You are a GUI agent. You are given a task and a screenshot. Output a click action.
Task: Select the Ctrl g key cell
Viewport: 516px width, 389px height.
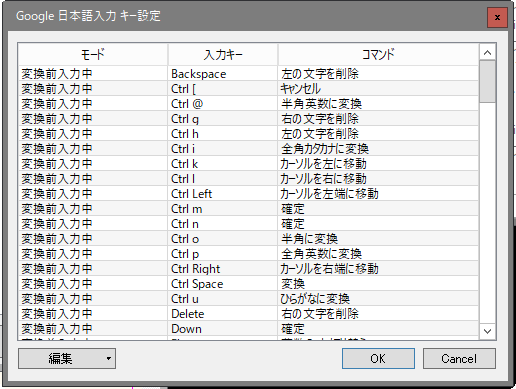tap(223, 119)
